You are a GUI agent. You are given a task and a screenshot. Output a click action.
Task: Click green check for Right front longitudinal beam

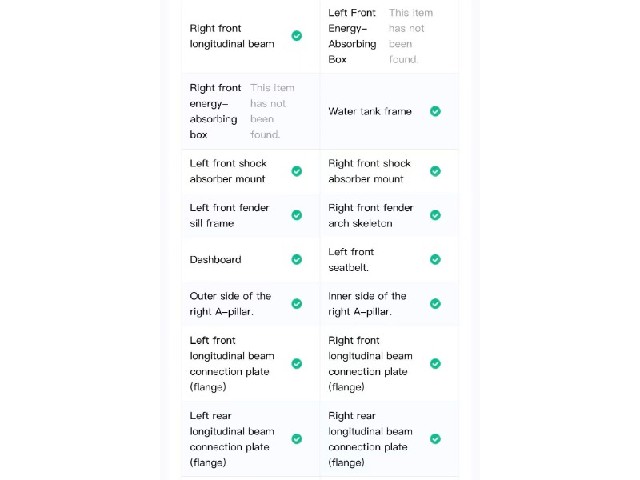click(x=297, y=36)
